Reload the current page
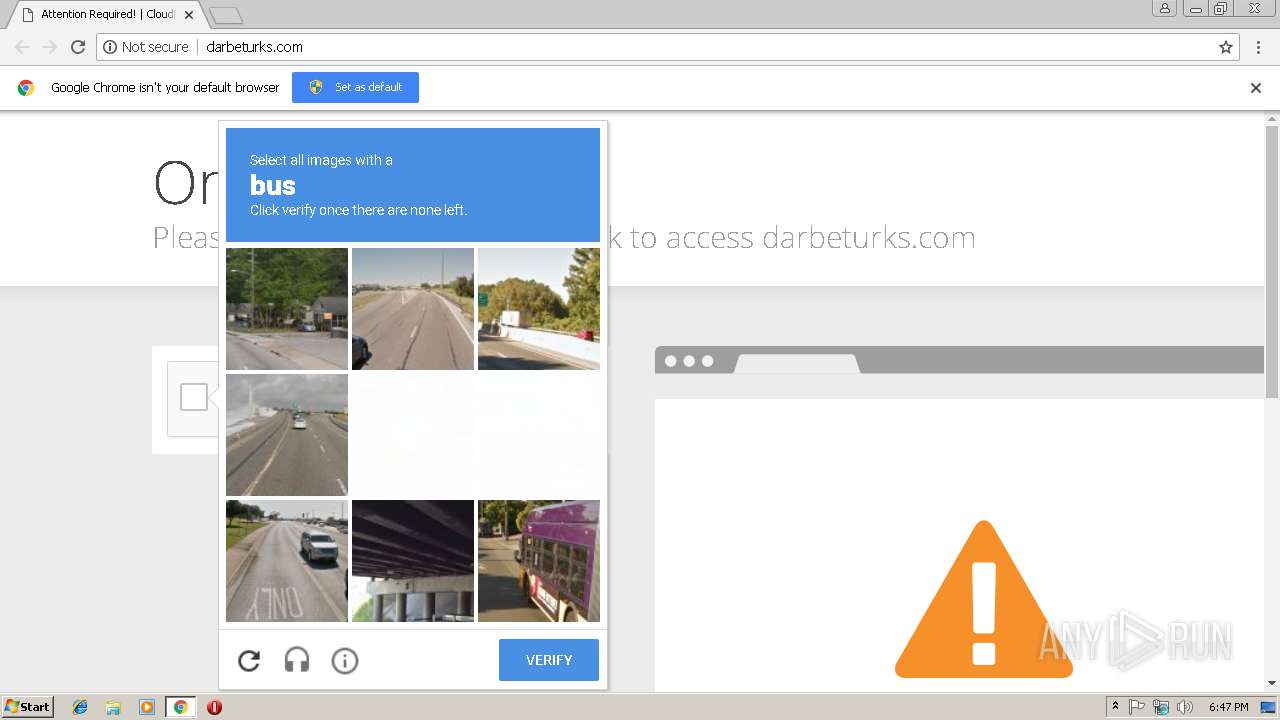This screenshot has width=1280, height=720. click(x=78, y=47)
